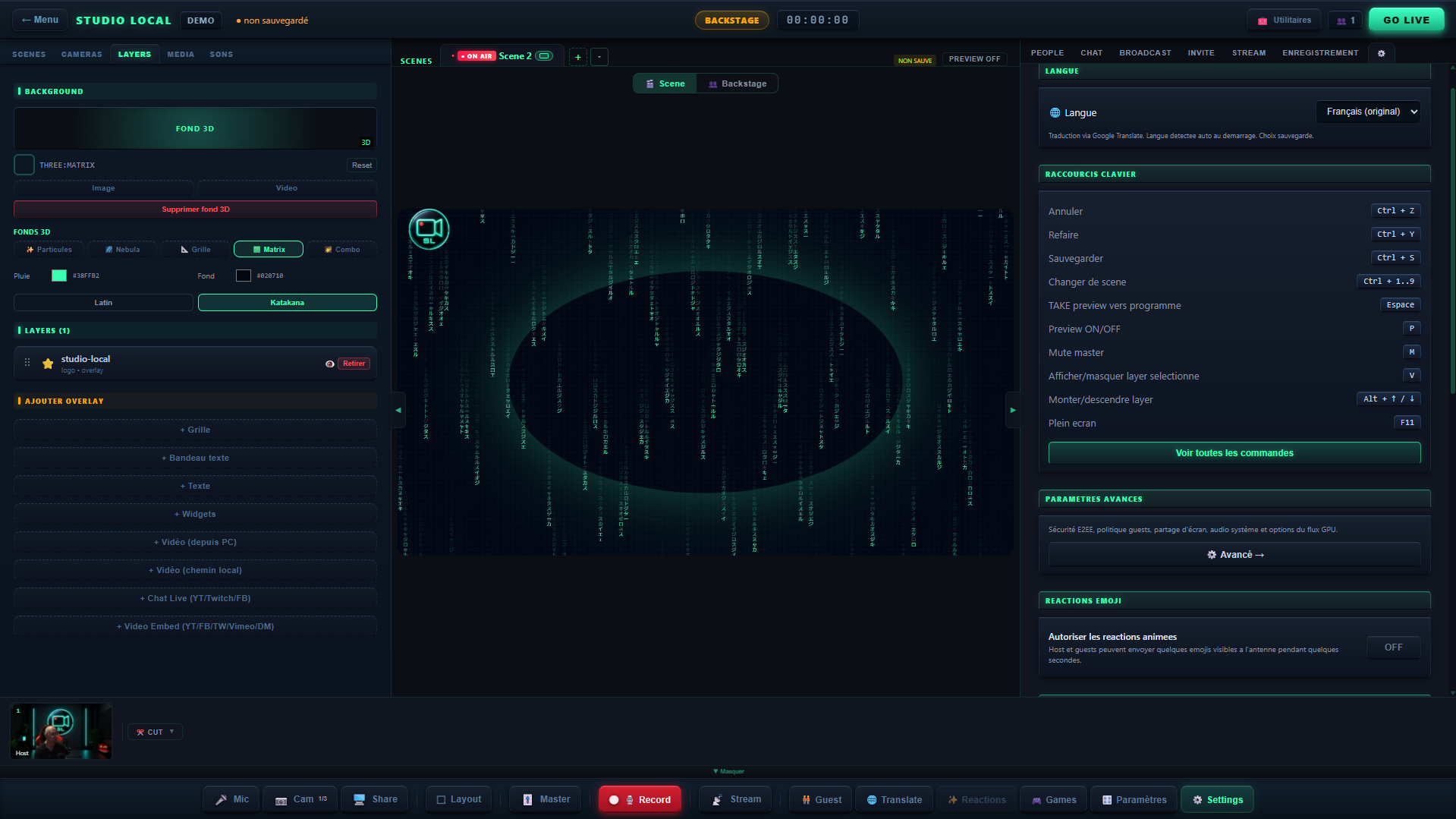Toggle the Mic button in bottom toolbar
Image resolution: width=1456 pixels, height=819 pixels.
(231, 799)
